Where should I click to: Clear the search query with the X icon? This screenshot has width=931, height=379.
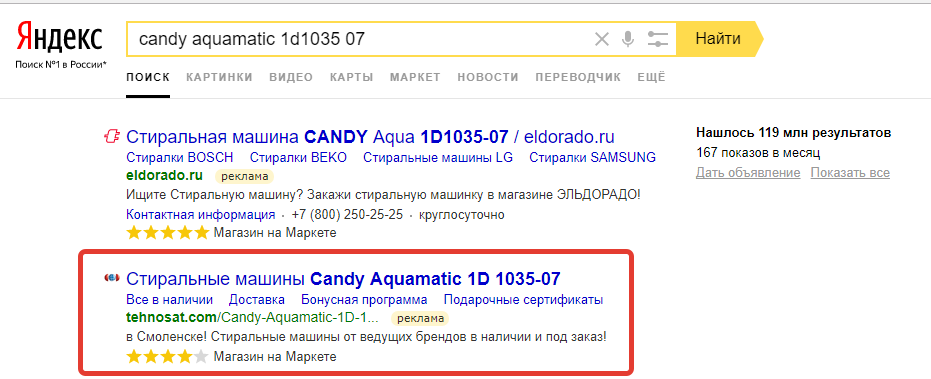tap(602, 40)
